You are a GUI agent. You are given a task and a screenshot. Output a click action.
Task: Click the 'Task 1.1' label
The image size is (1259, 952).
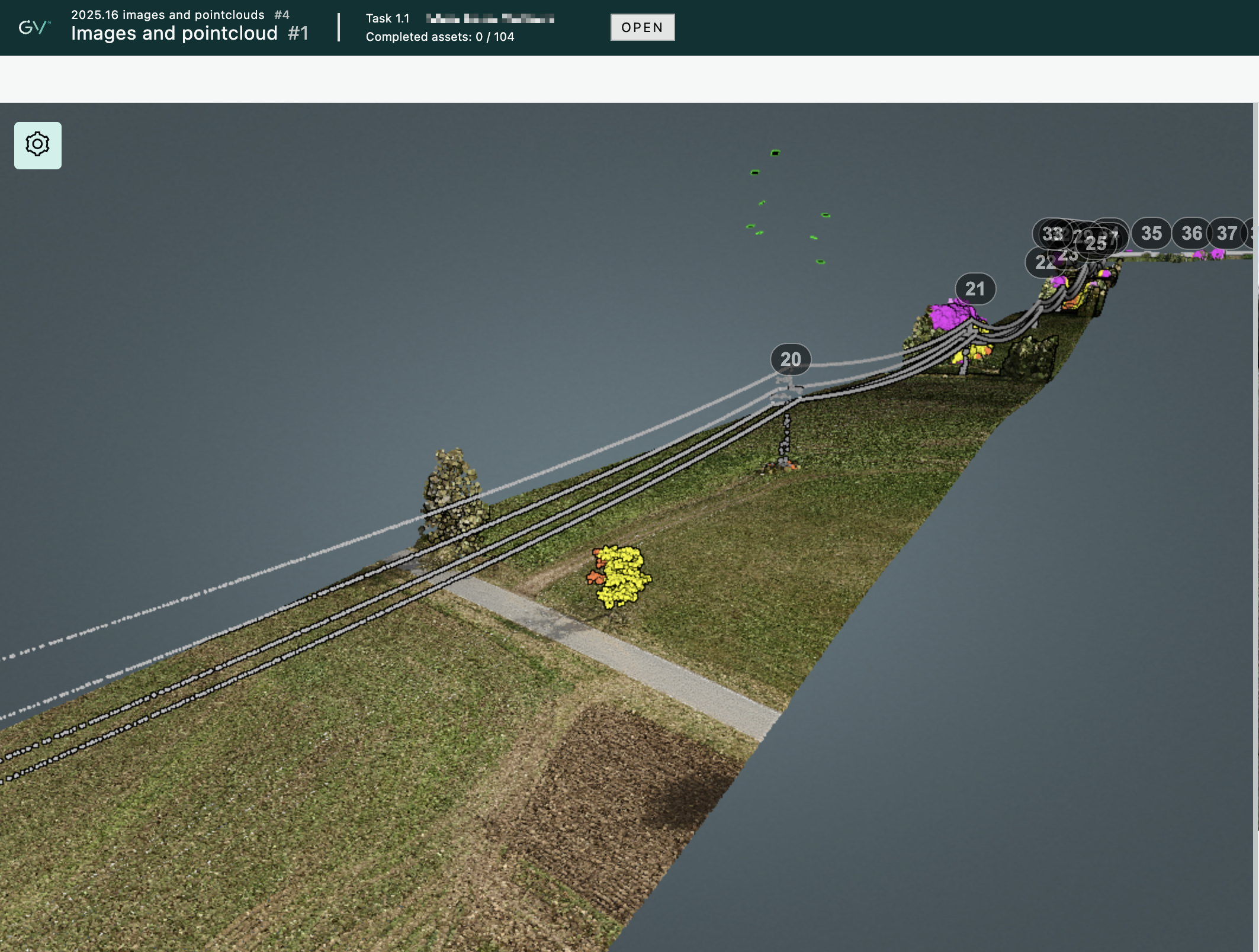coord(387,18)
